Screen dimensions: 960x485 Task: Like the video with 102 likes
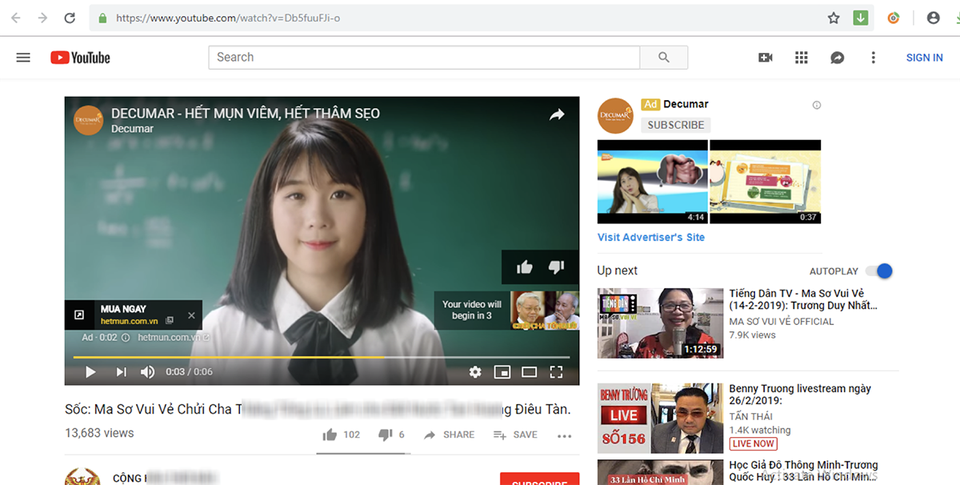[x=341, y=435]
